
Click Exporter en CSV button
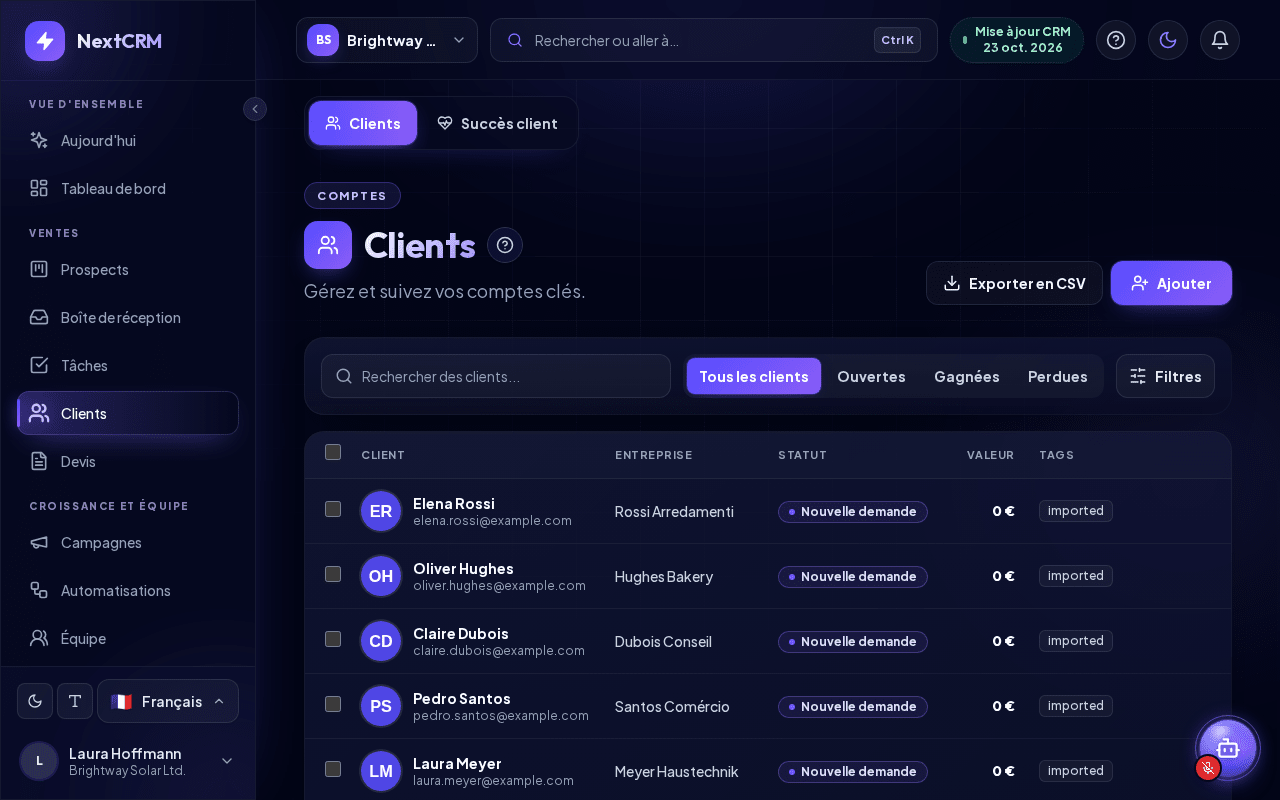click(x=1014, y=283)
